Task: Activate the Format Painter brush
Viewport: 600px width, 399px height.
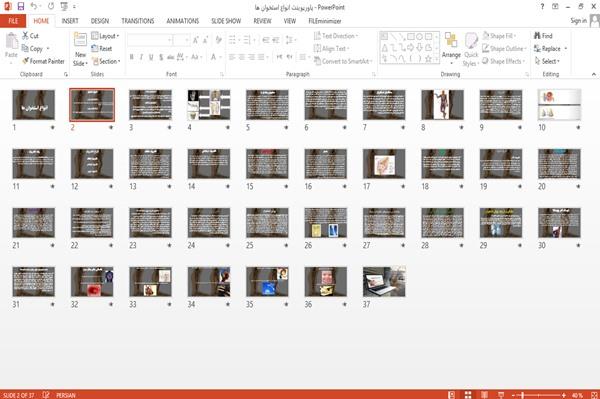Action: coord(43,61)
